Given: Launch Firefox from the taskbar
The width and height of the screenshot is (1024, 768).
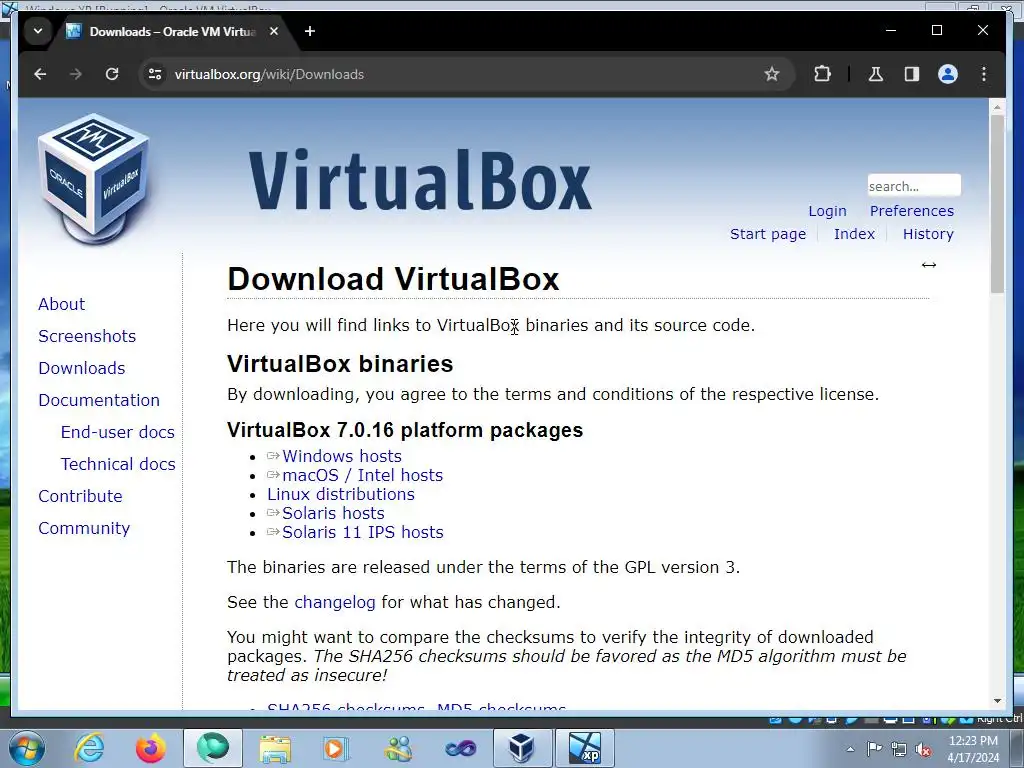Looking at the screenshot, I should (150, 748).
